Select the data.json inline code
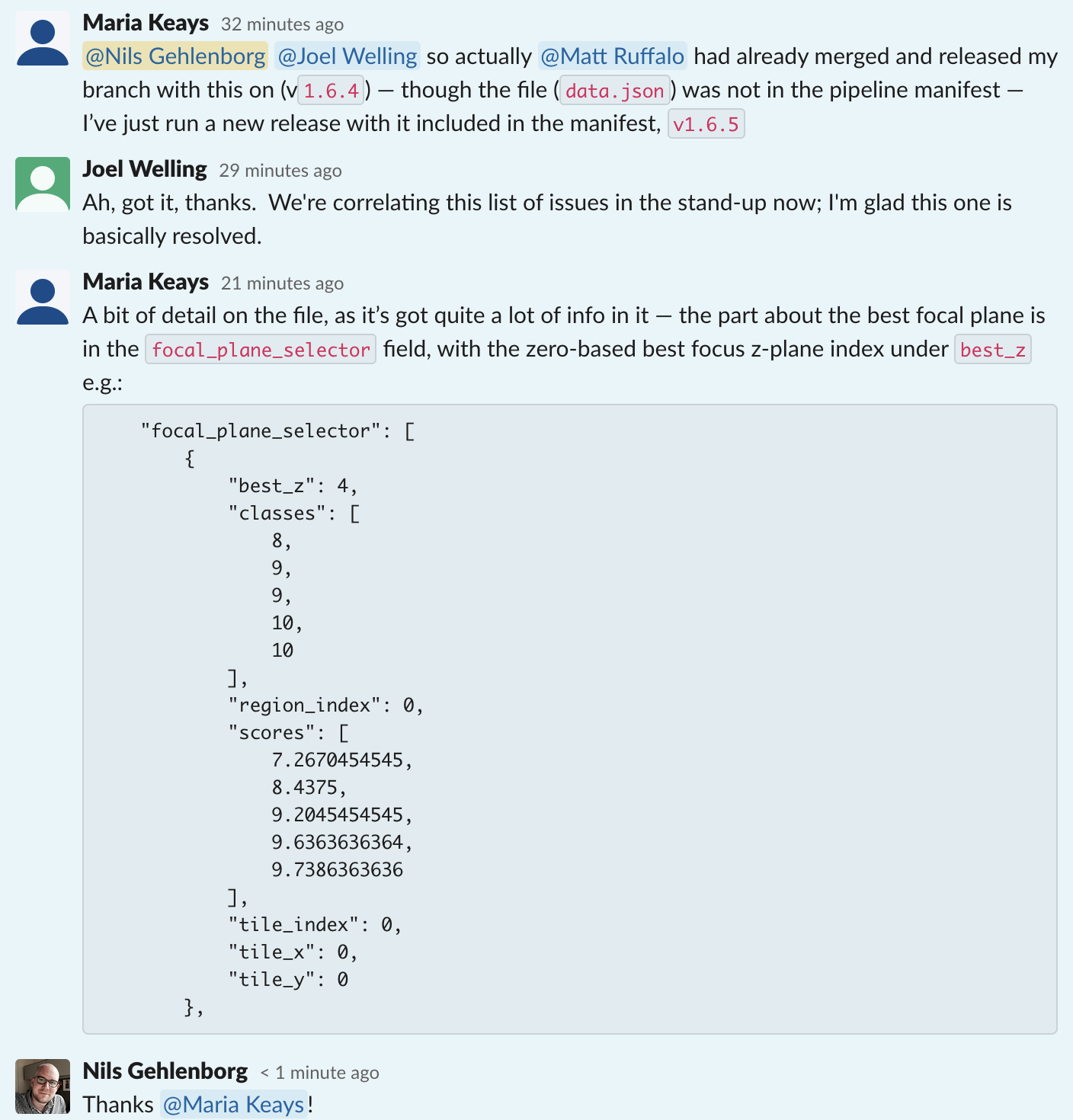 click(x=614, y=91)
